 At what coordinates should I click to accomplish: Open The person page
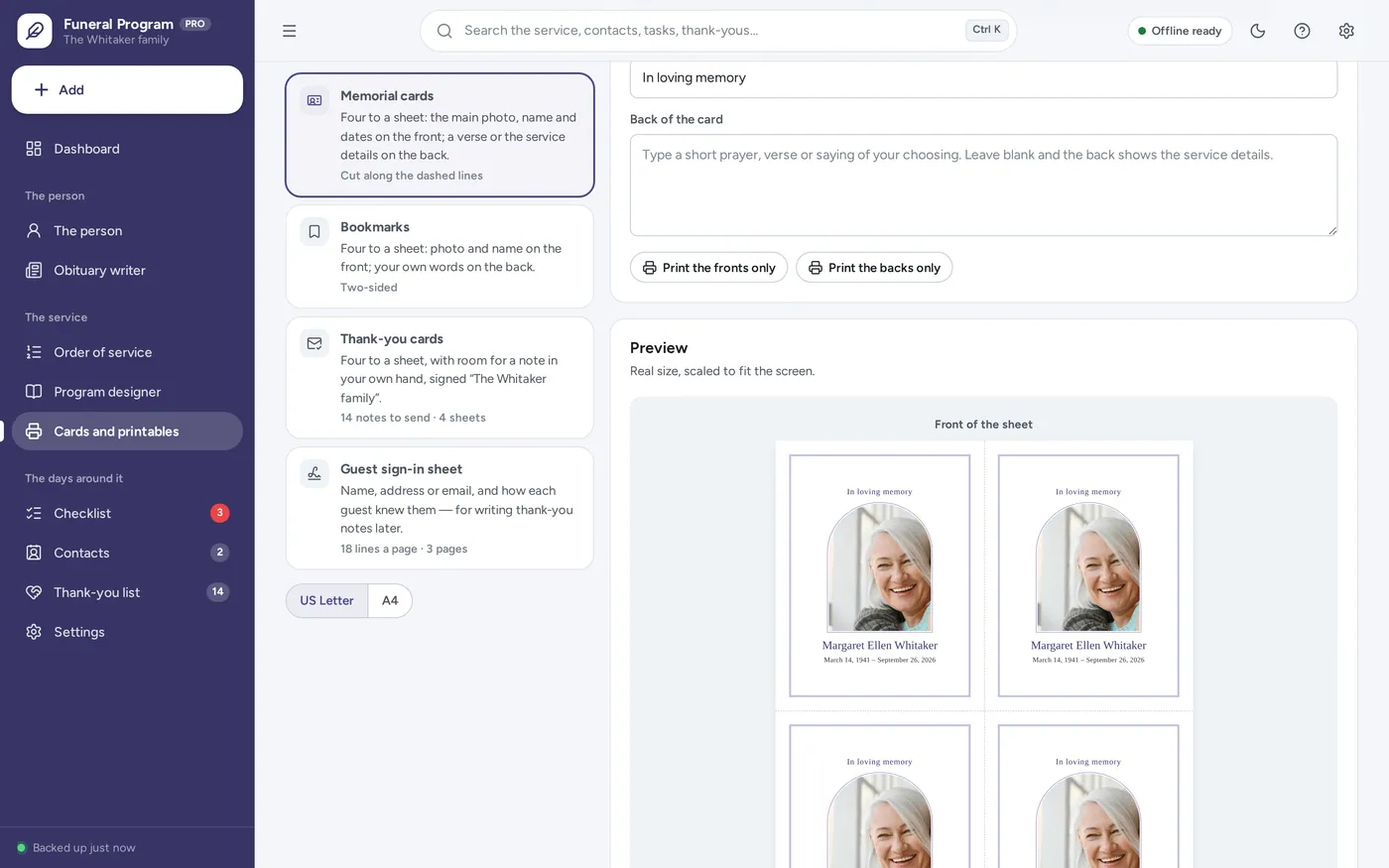(x=127, y=230)
